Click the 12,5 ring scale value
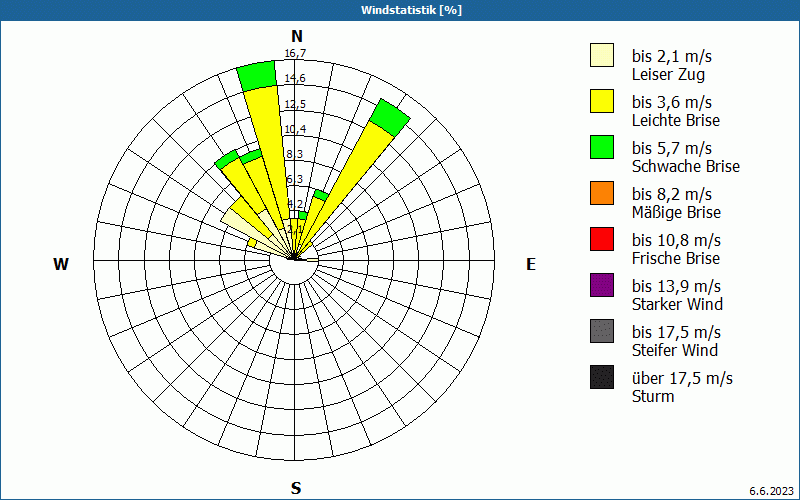The width and height of the screenshot is (800, 500). click(295, 104)
